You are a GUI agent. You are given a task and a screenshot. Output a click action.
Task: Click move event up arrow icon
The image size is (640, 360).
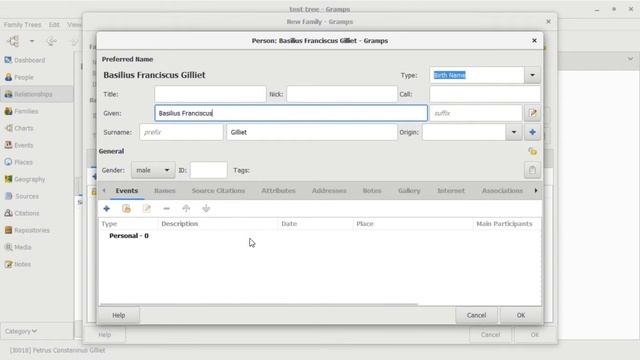coord(186,209)
